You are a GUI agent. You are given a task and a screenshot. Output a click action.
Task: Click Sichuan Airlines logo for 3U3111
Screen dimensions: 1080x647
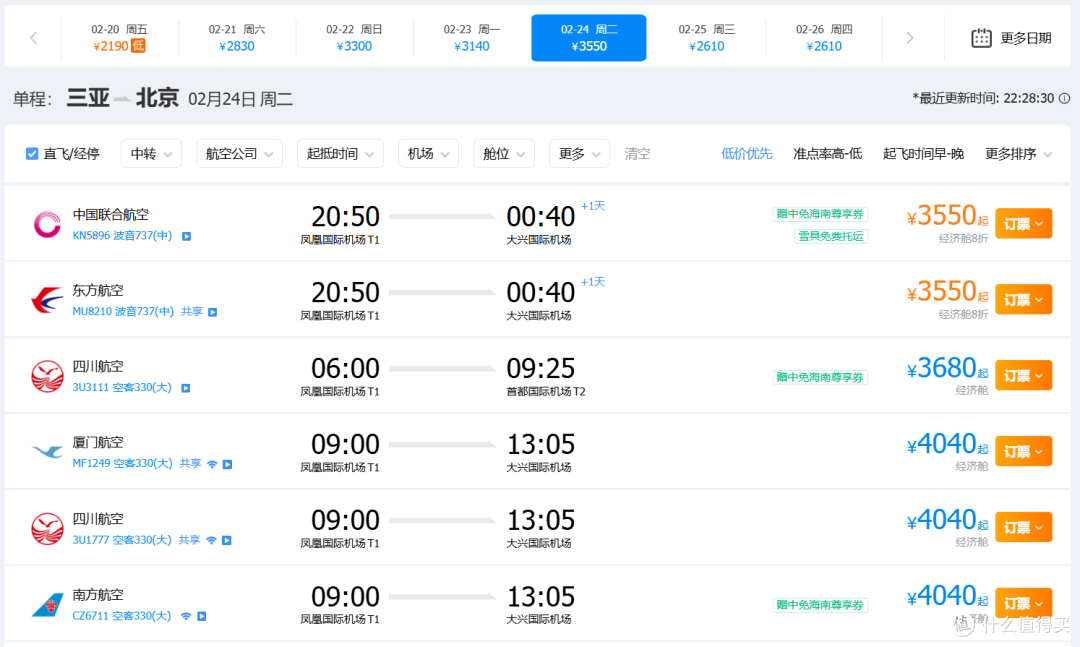[x=47, y=376]
